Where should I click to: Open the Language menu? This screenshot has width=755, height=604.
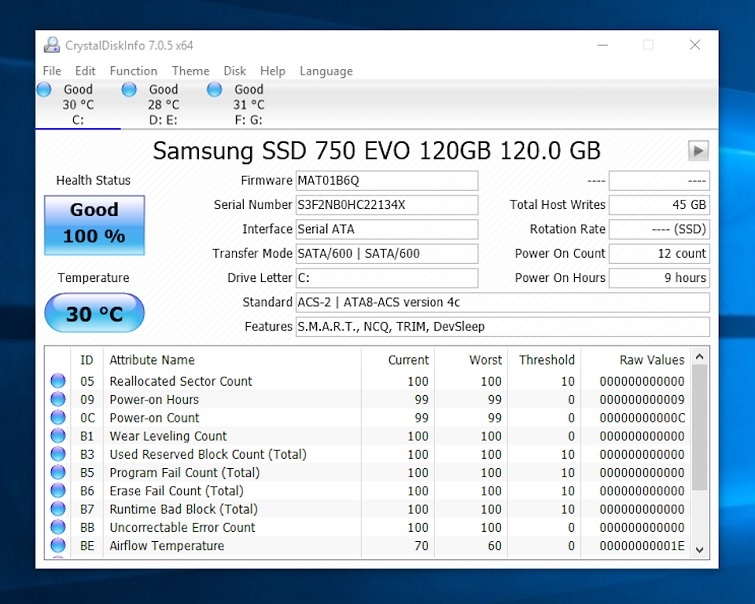pyautogui.click(x=326, y=71)
